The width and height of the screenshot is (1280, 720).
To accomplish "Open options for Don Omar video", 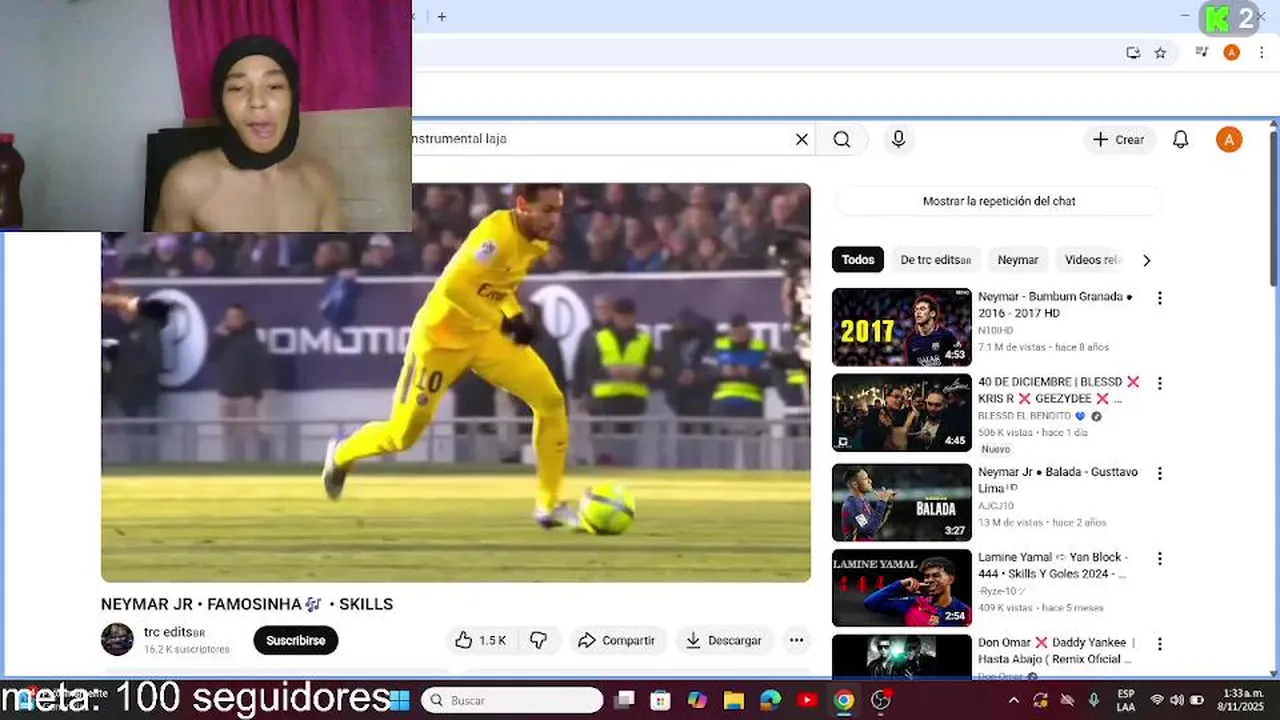I will coord(1160,643).
